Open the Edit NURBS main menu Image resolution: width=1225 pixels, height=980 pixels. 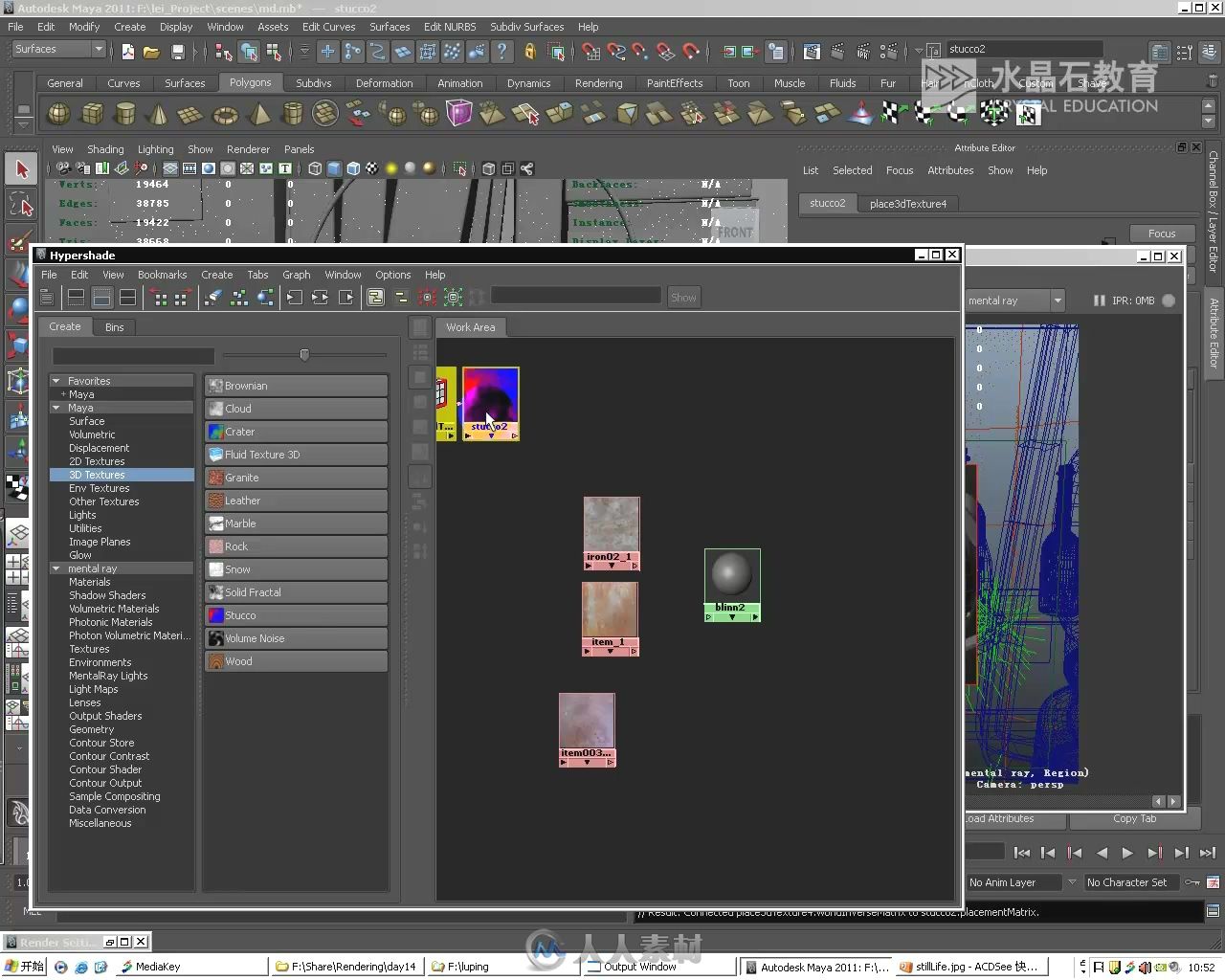click(x=450, y=27)
